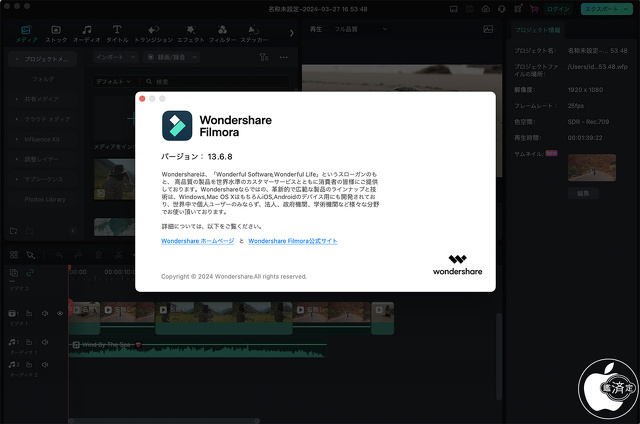Select the Wind By The Sea audio clip

(198, 349)
